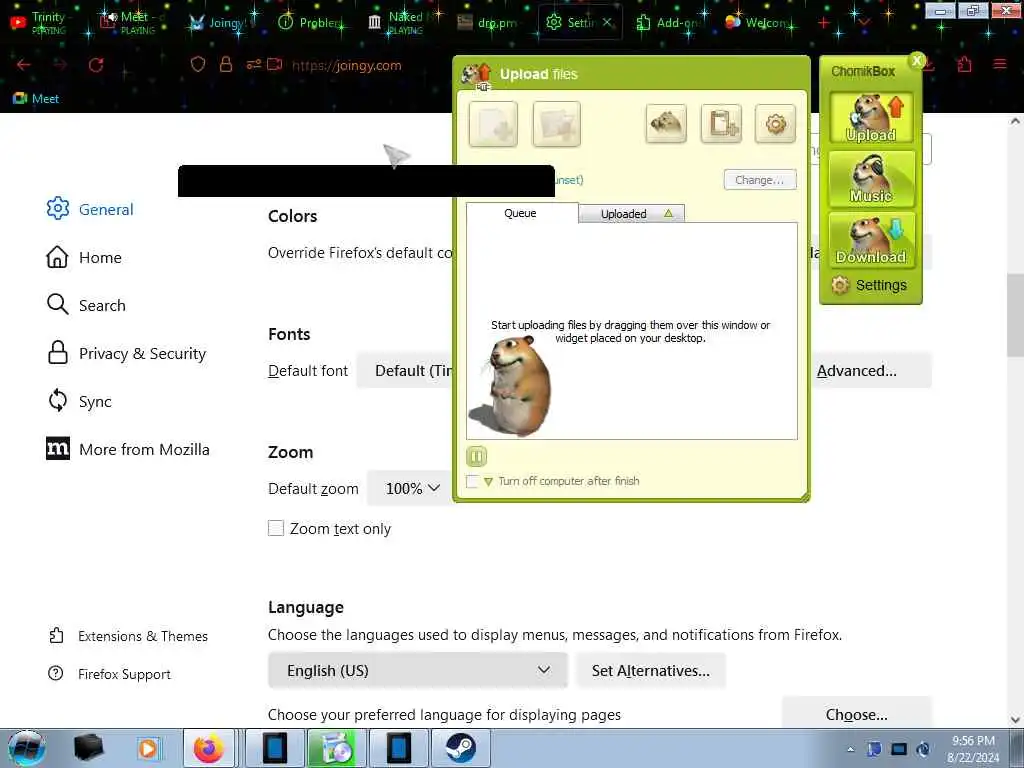Click the browser Forward arrow

[x=60, y=65]
